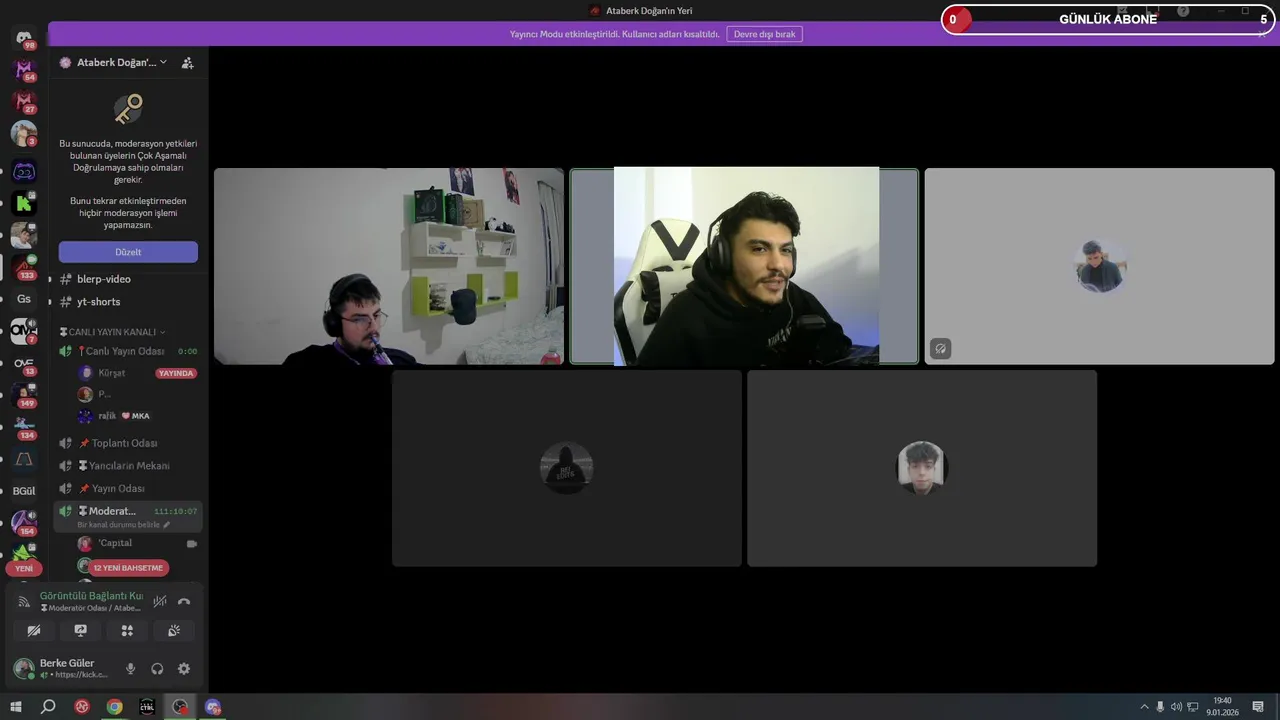Viewport: 1280px width, 720px height.
Task: Join Canlı Yayın Odası voice channel
Action: pos(128,351)
